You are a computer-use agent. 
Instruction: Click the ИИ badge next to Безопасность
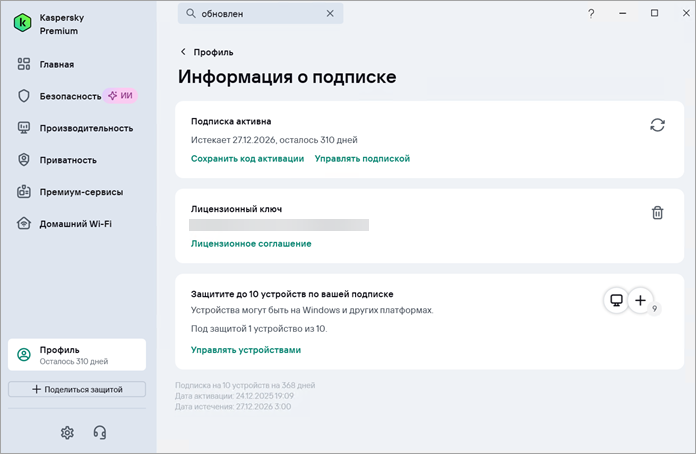[x=120, y=95]
